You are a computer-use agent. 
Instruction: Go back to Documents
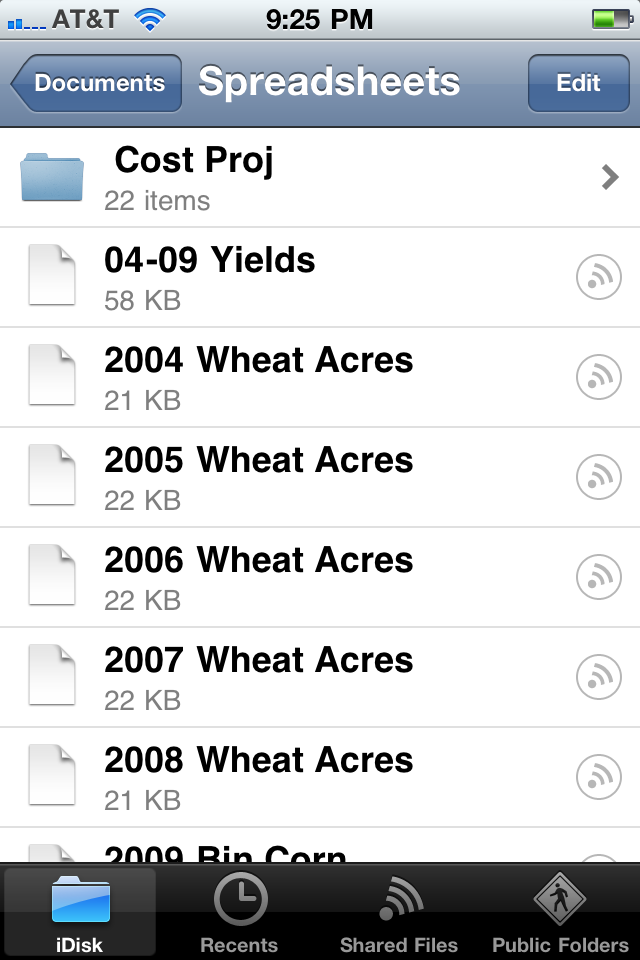[97, 83]
